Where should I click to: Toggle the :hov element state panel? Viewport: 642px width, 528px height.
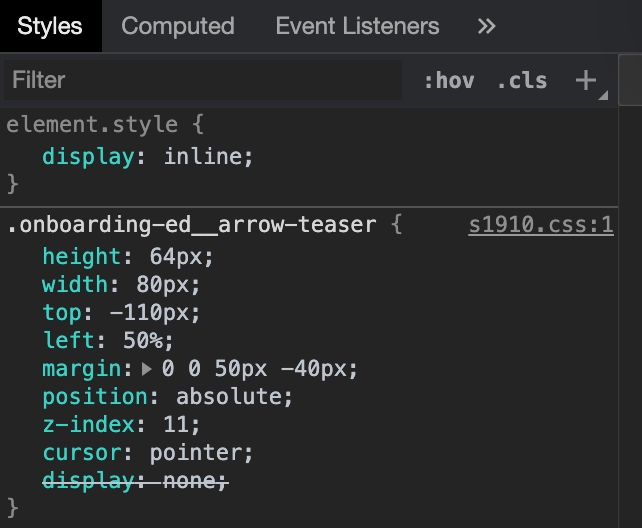click(448, 81)
